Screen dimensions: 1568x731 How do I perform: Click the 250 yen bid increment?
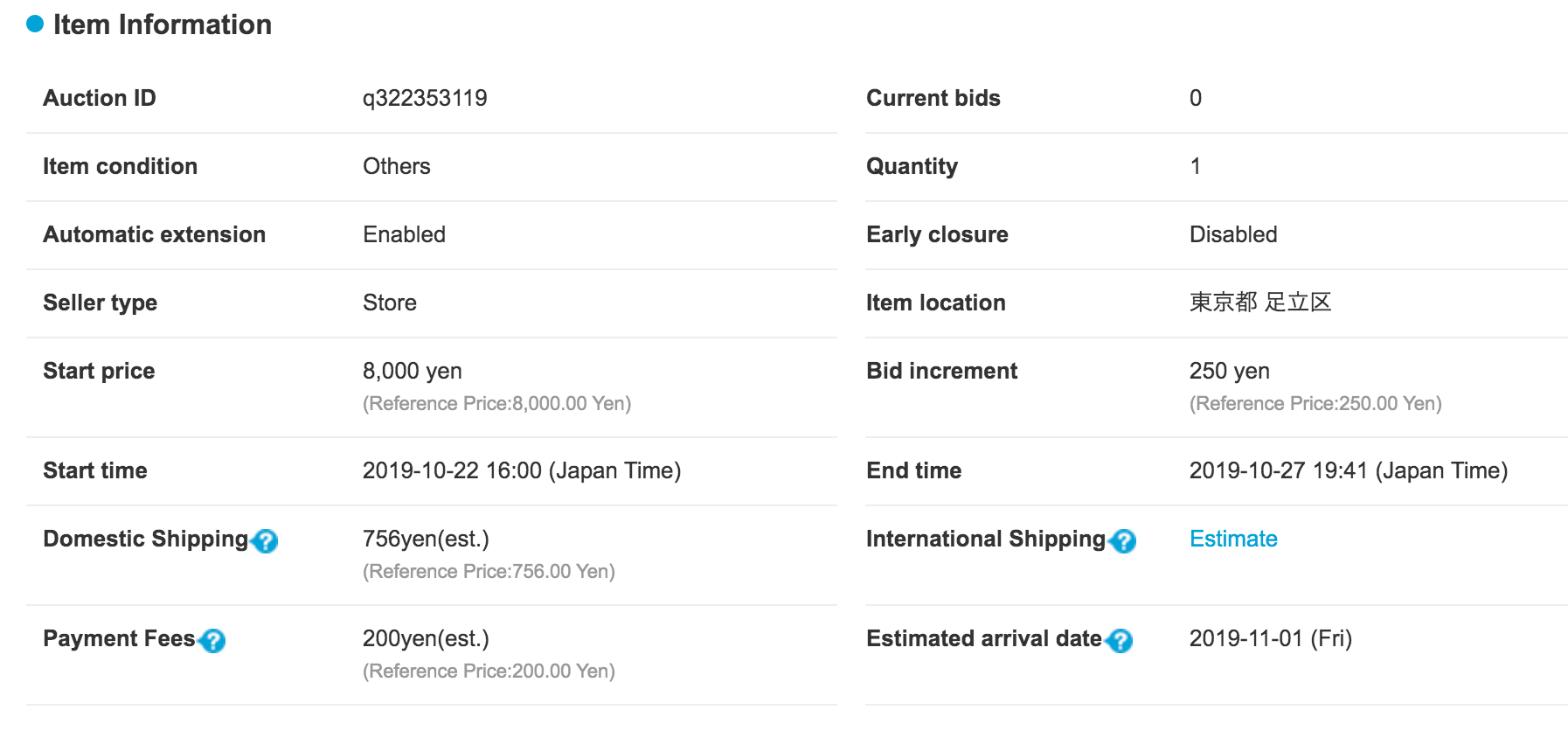(x=1230, y=371)
